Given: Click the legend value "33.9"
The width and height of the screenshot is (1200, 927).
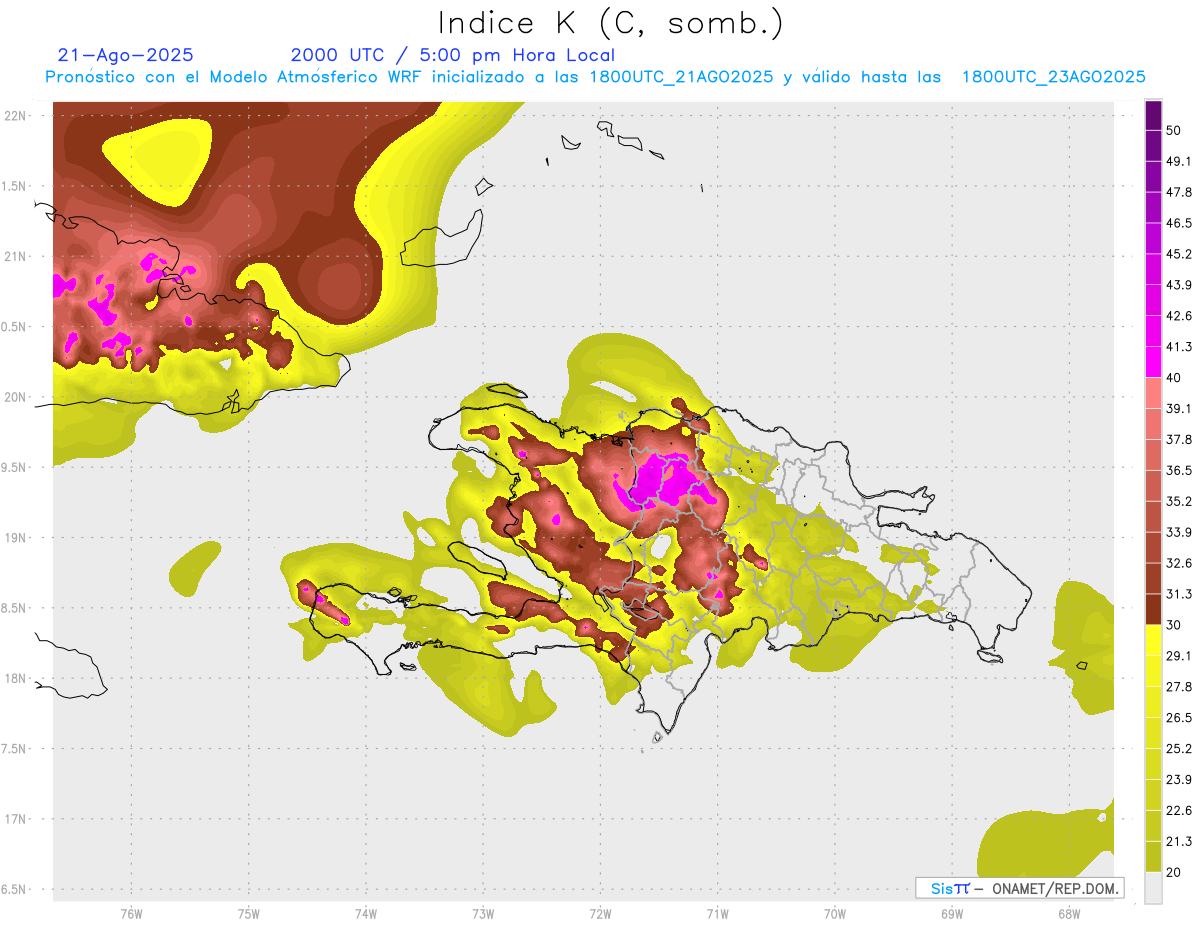Looking at the screenshot, I should pyautogui.click(x=1179, y=532).
